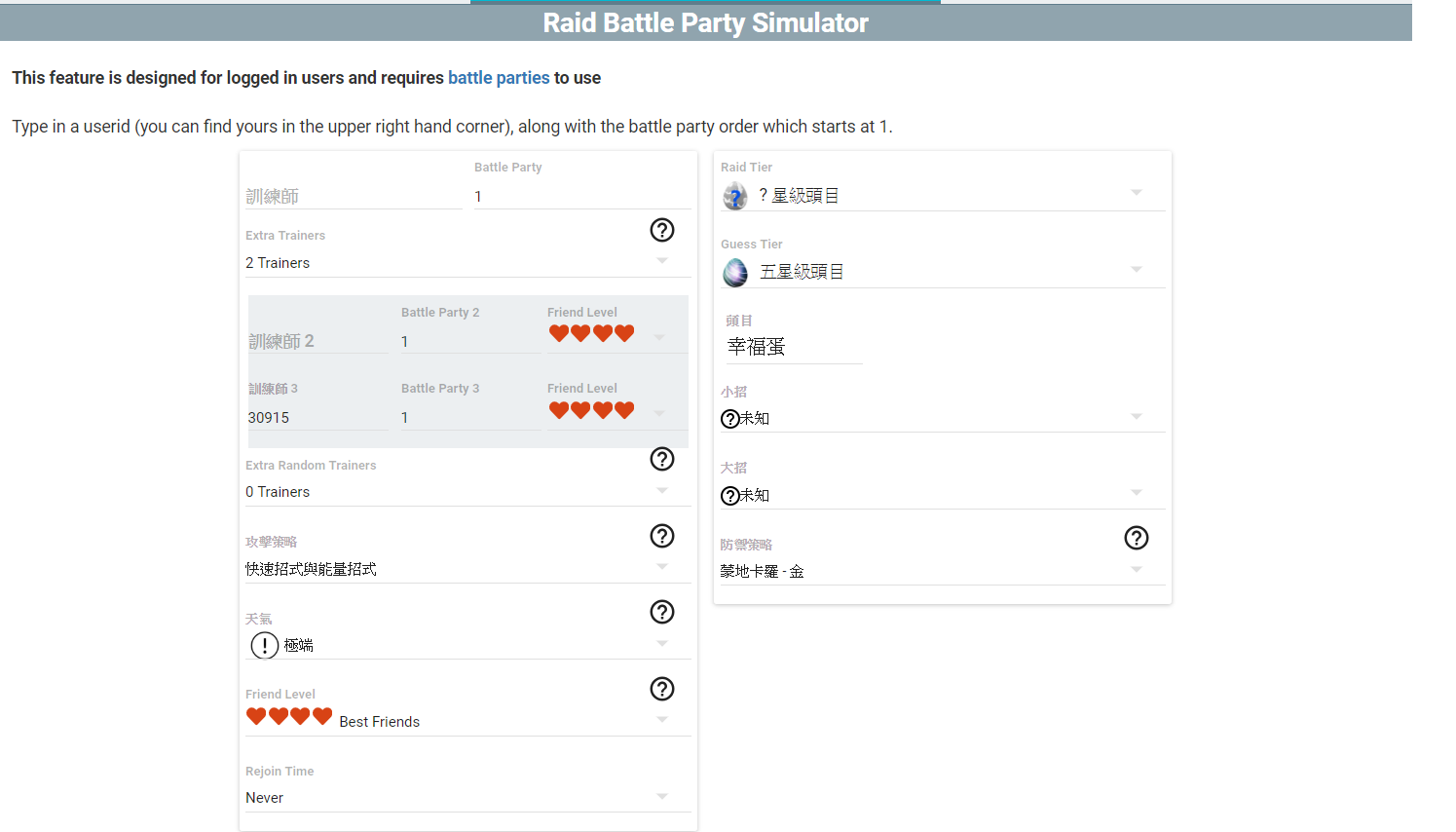The width and height of the screenshot is (1456, 832).
Task: Expand the Raid Tier dropdown
Action: [x=941, y=195]
